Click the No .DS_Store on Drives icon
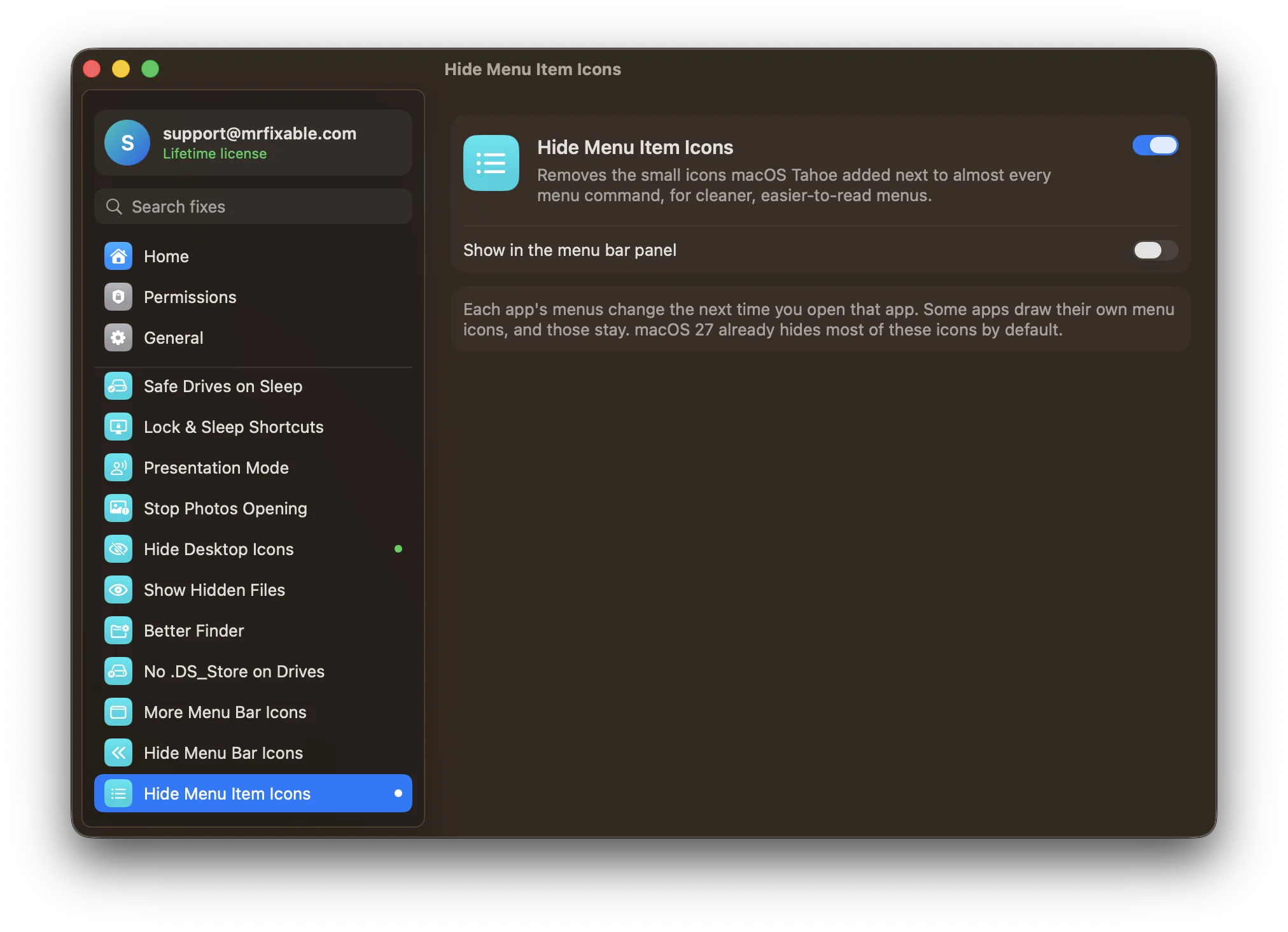The width and height of the screenshot is (1288, 932). [x=118, y=671]
